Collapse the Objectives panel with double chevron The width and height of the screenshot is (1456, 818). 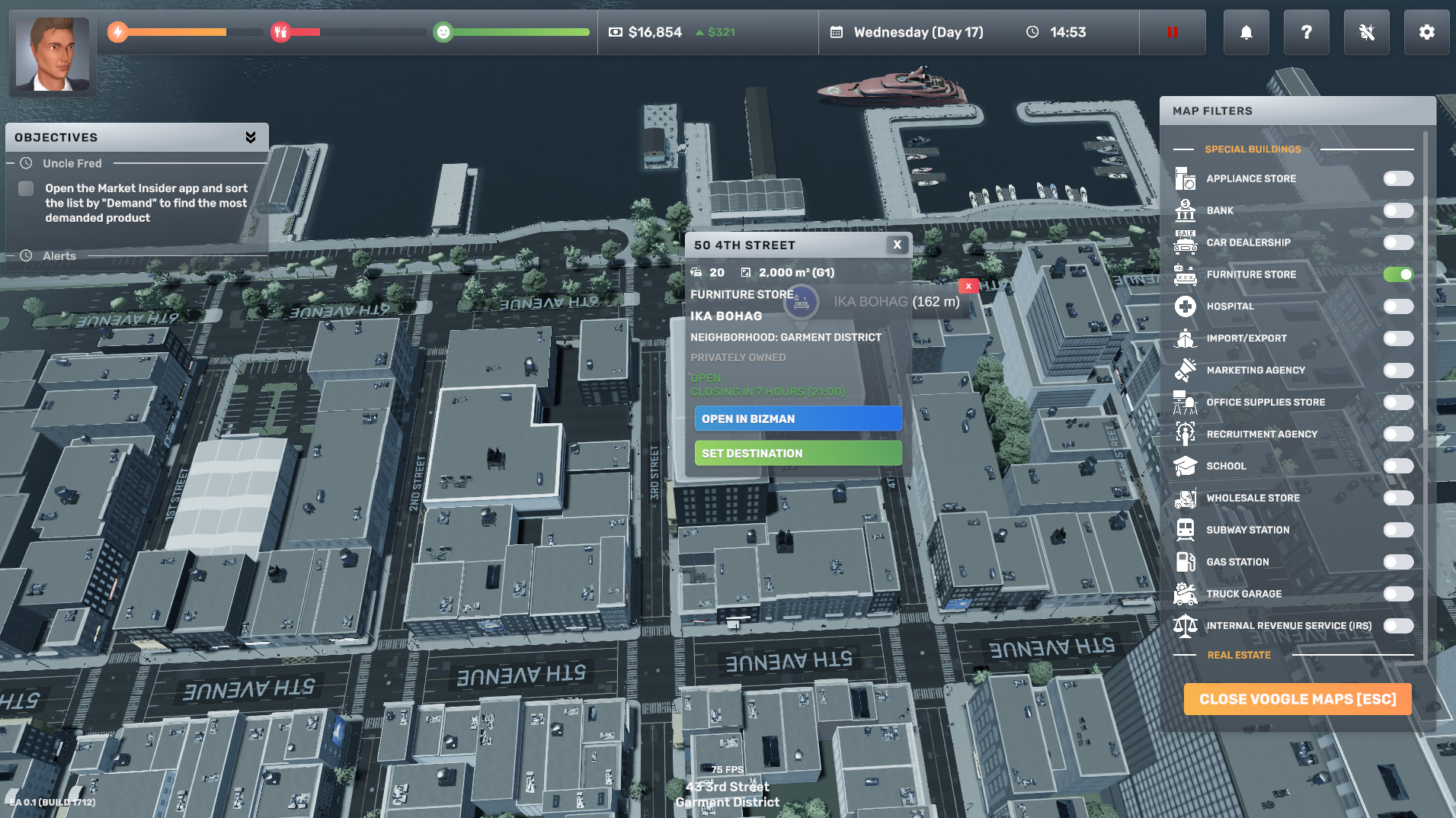251,137
